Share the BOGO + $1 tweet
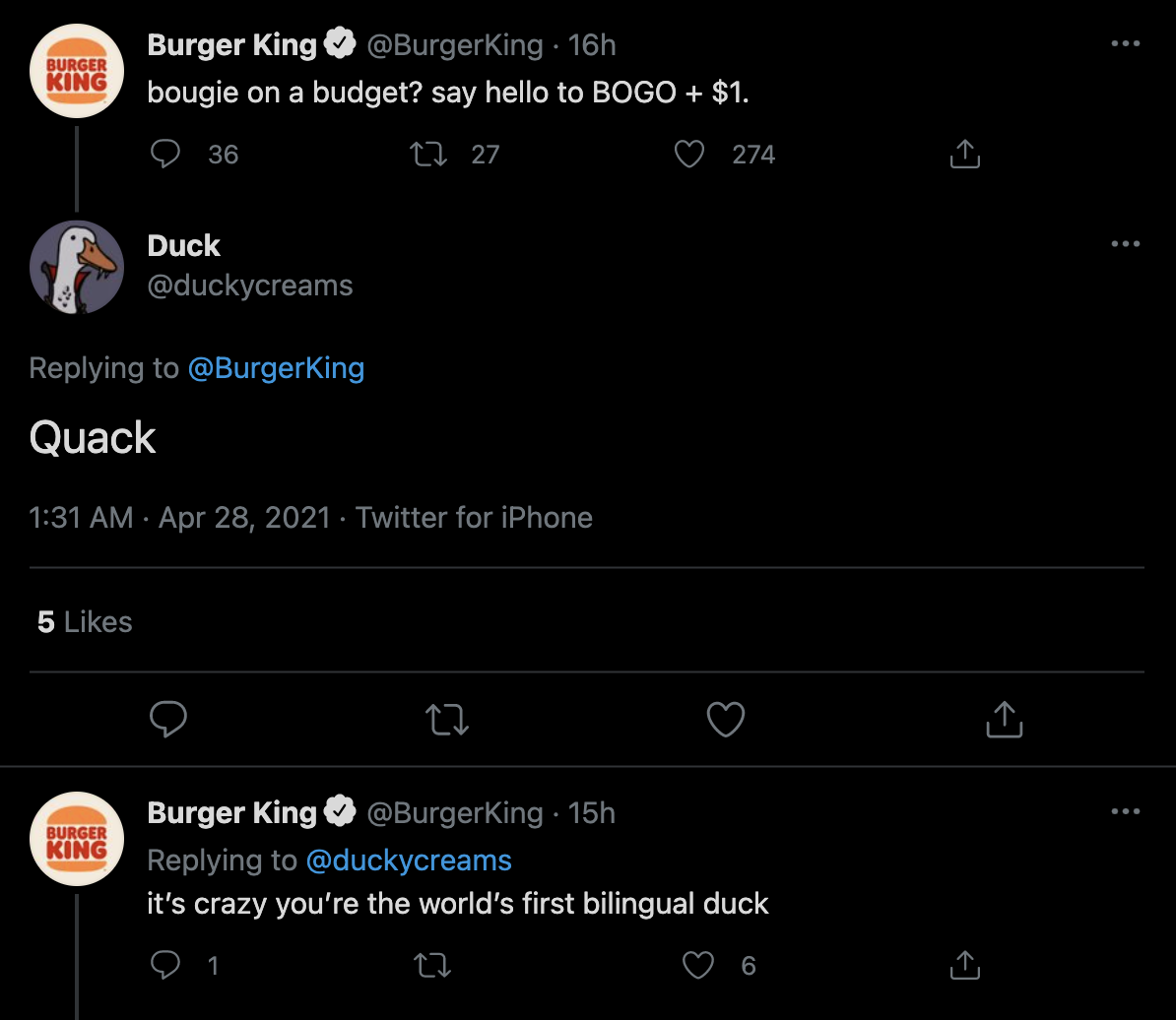The height and width of the screenshot is (1020, 1176). 964,154
